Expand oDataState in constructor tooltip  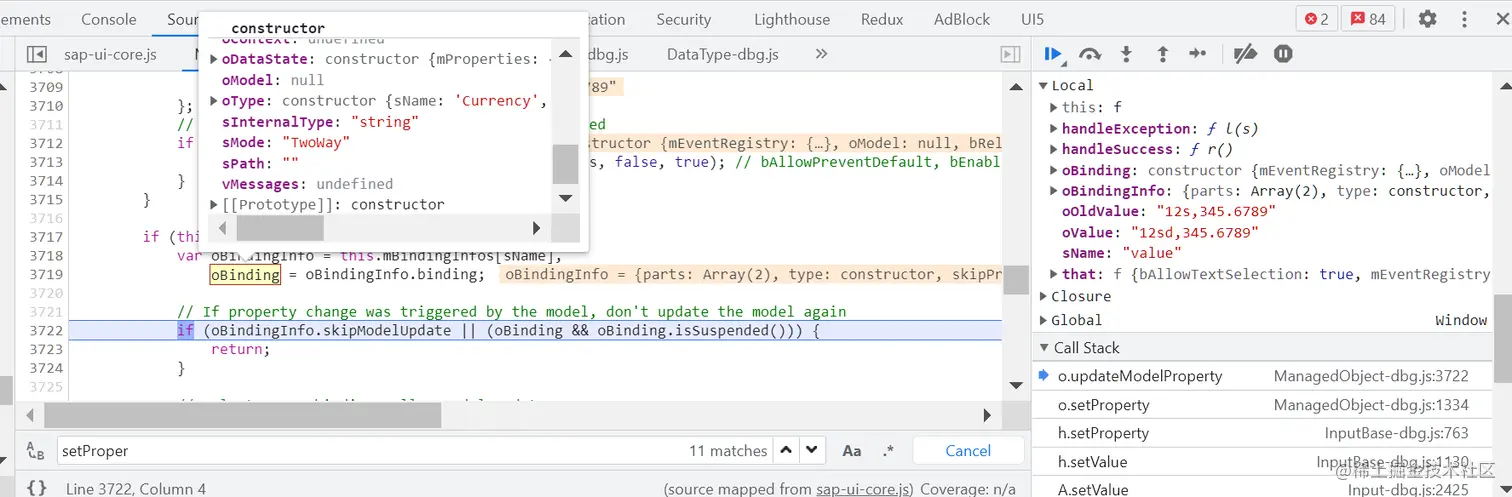(214, 59)
